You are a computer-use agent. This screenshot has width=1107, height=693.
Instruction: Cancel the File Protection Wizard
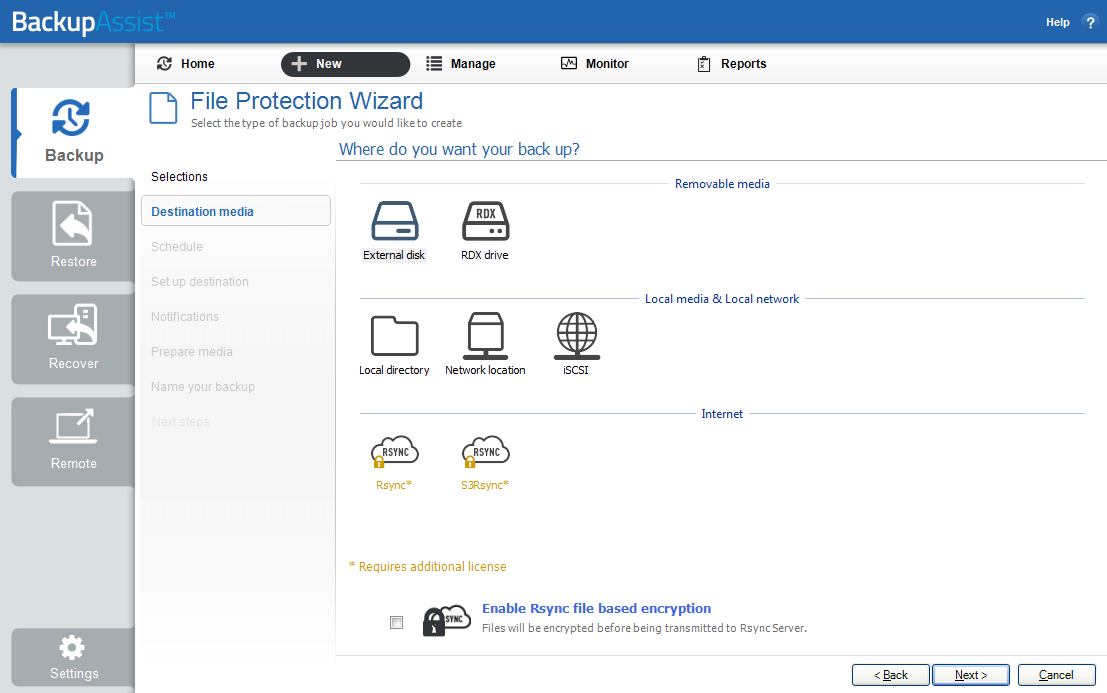pyautogui.click(x=1056, y=675)
